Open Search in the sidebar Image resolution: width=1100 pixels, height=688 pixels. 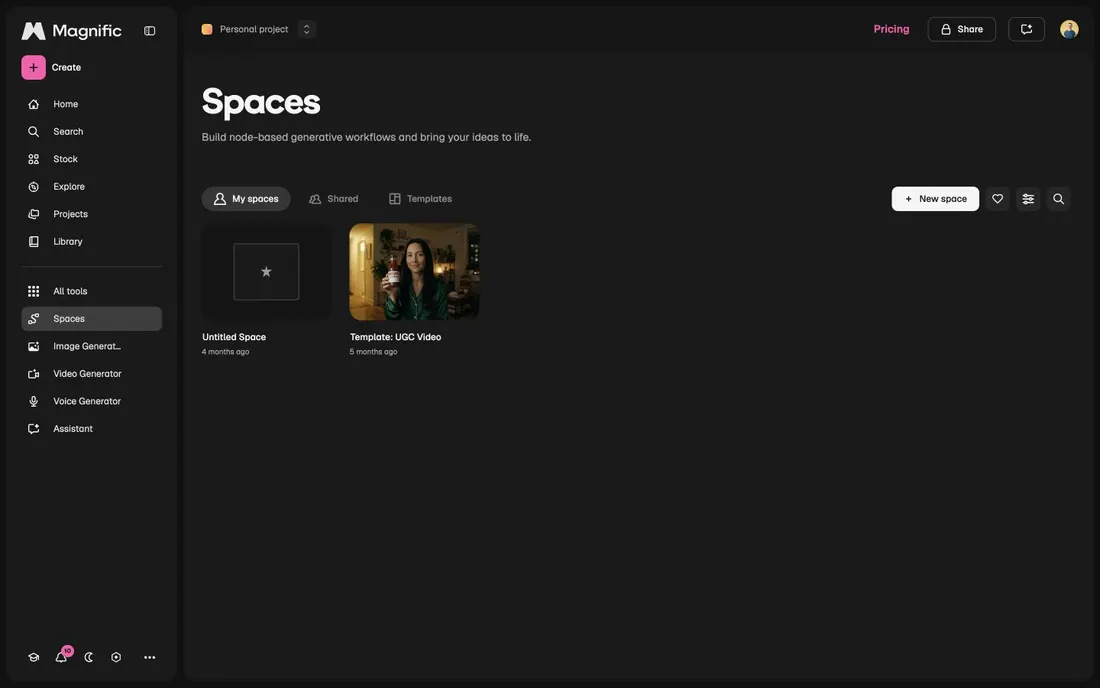pos(91,131)
